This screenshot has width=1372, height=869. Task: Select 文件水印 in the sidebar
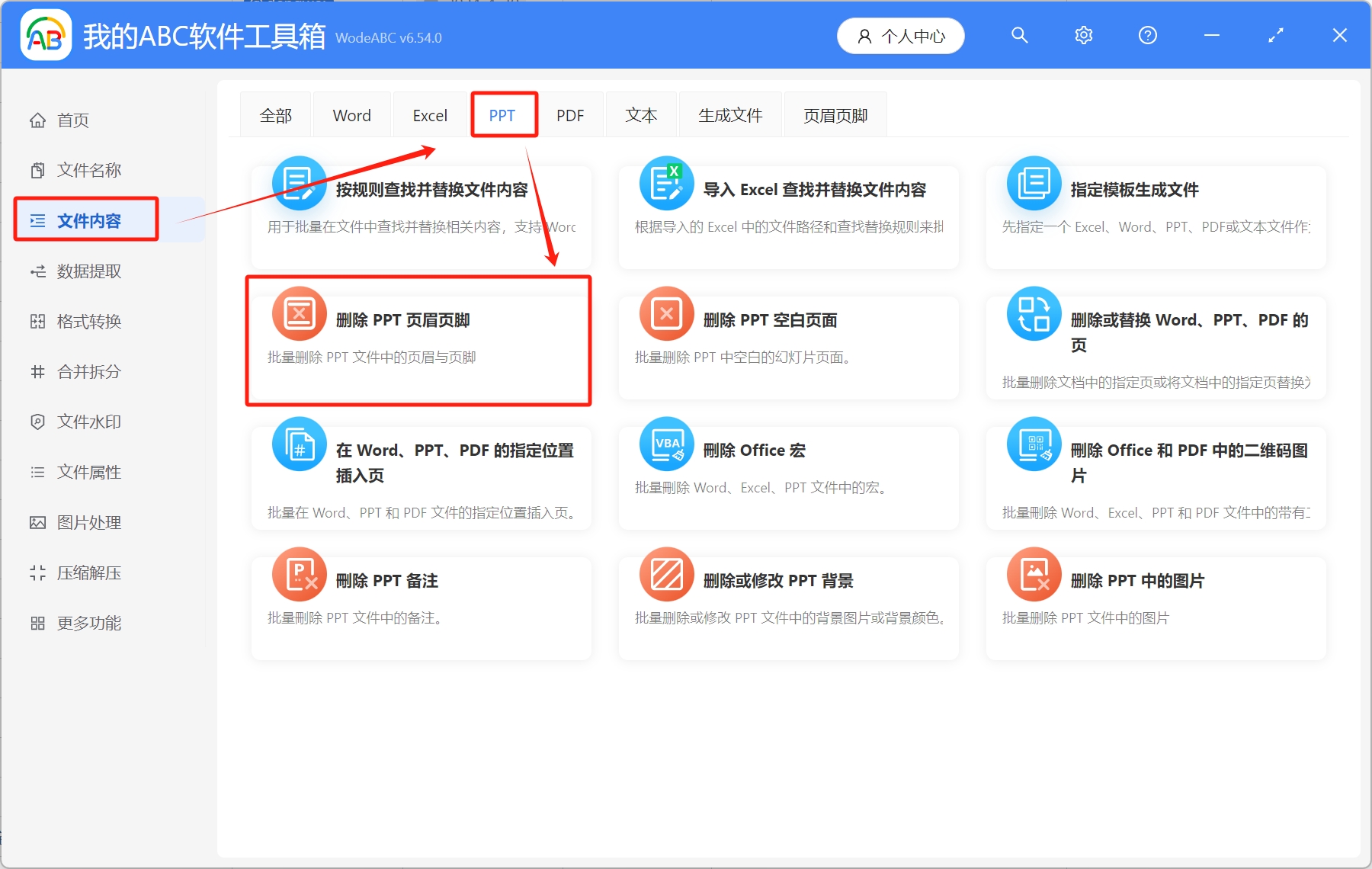click(88, 422)
